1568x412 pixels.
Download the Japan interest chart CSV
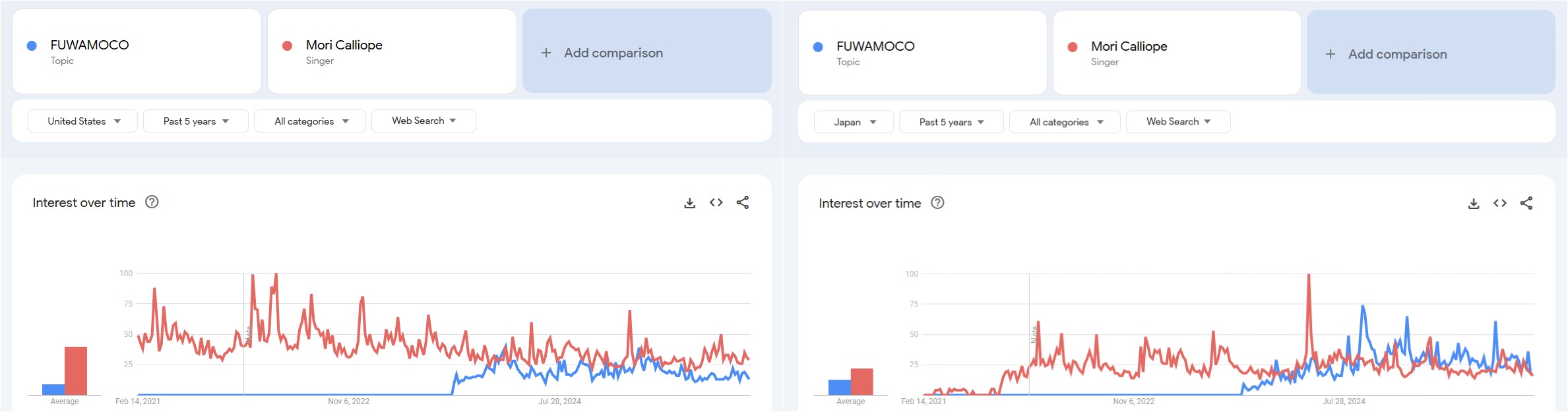pos(1474,204)
